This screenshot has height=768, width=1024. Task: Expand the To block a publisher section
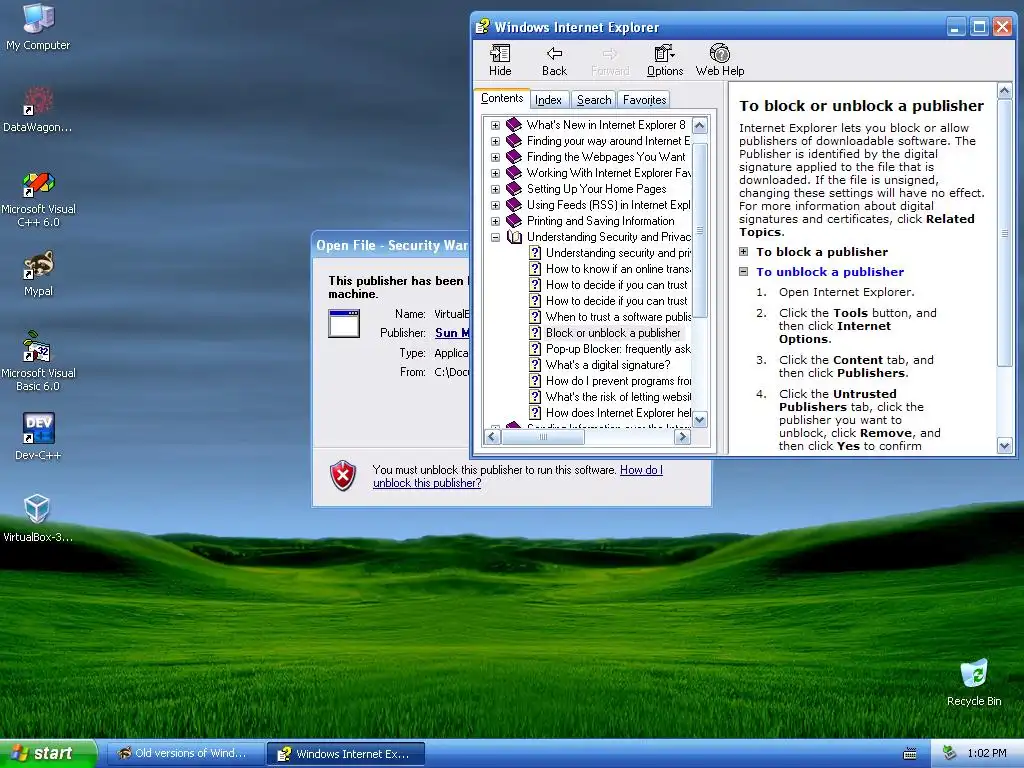tap(743, 251)
